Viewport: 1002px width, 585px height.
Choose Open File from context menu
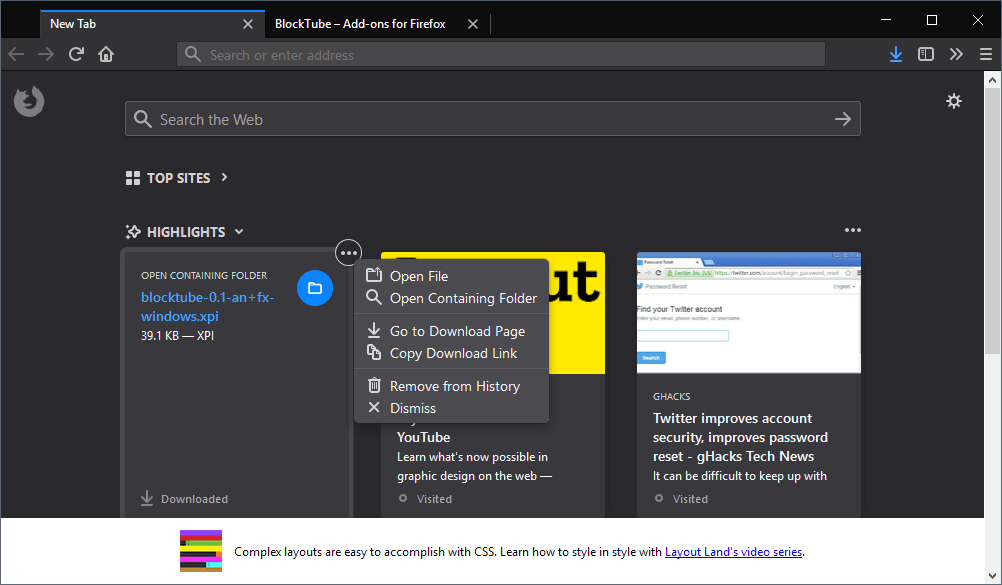(x=451, y=276)
